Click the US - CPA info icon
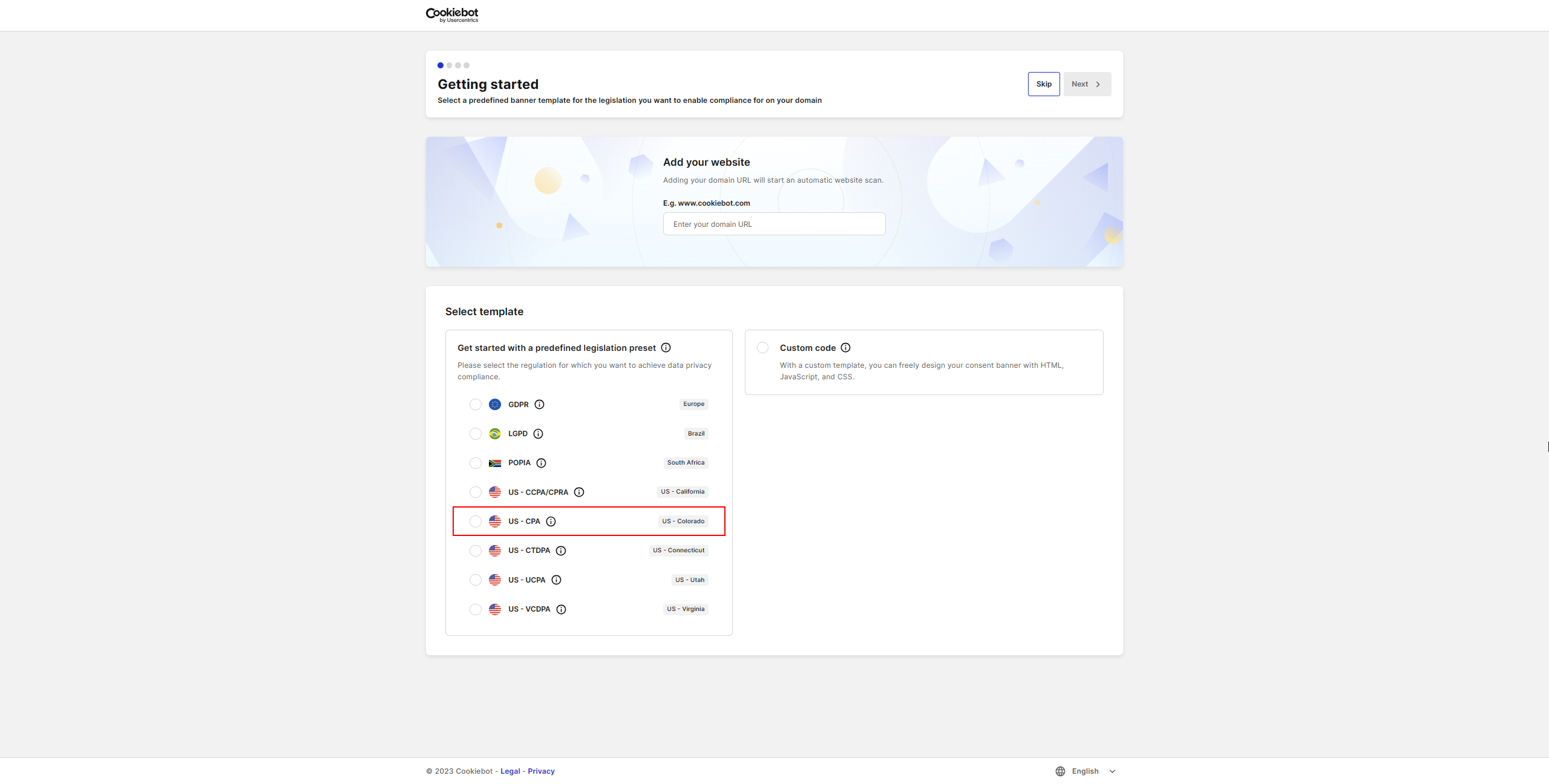Viewport: 1549px width, 784px height. (x=551, y=521)
